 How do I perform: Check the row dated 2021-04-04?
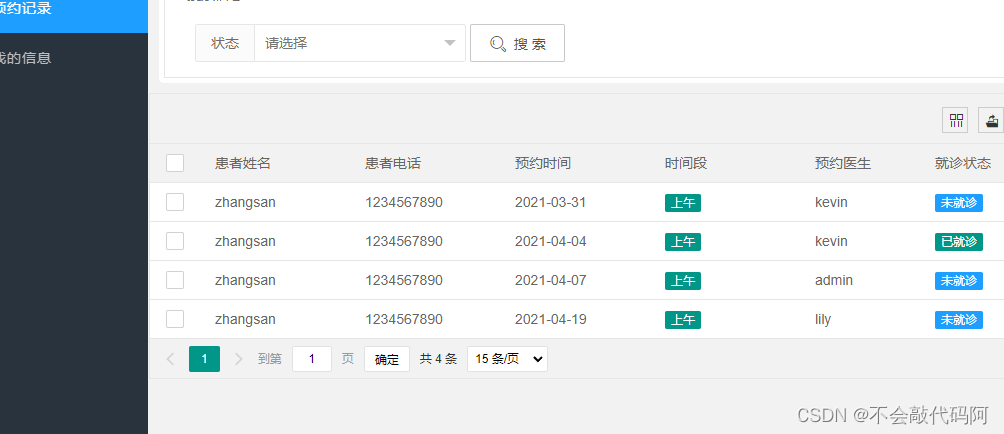pos(175,241)
